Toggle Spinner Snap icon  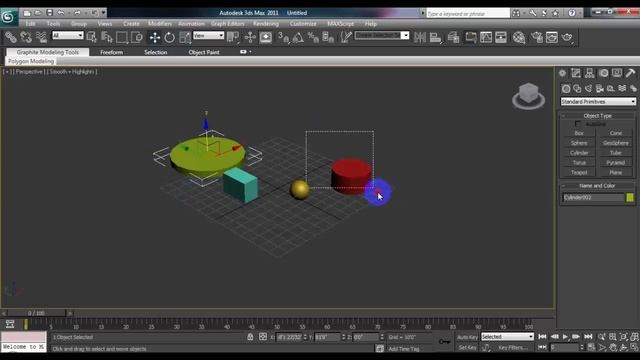click(328, 38)
